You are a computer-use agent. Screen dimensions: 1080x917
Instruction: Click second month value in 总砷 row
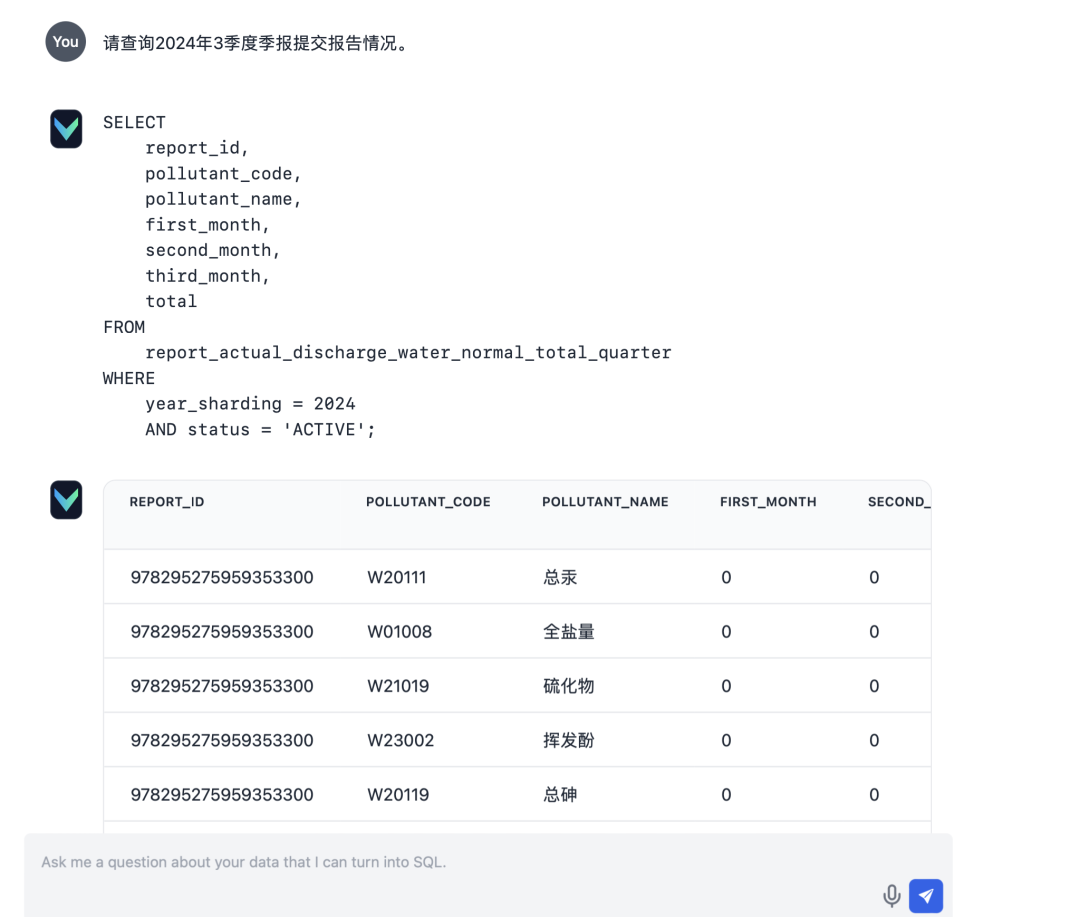(x=874, y=795)
